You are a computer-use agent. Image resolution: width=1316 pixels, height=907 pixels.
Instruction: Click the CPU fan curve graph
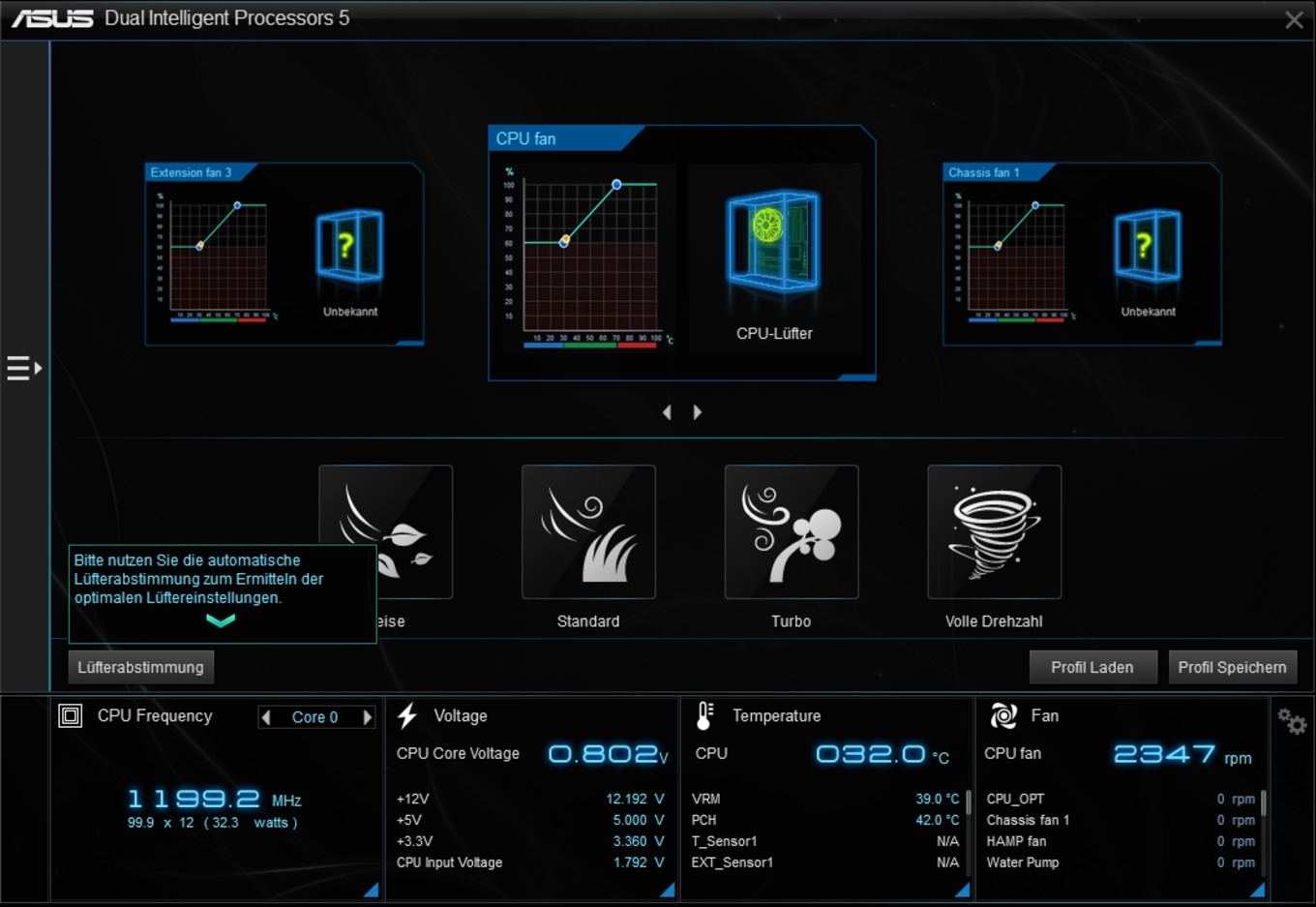(x=590, y=257)
